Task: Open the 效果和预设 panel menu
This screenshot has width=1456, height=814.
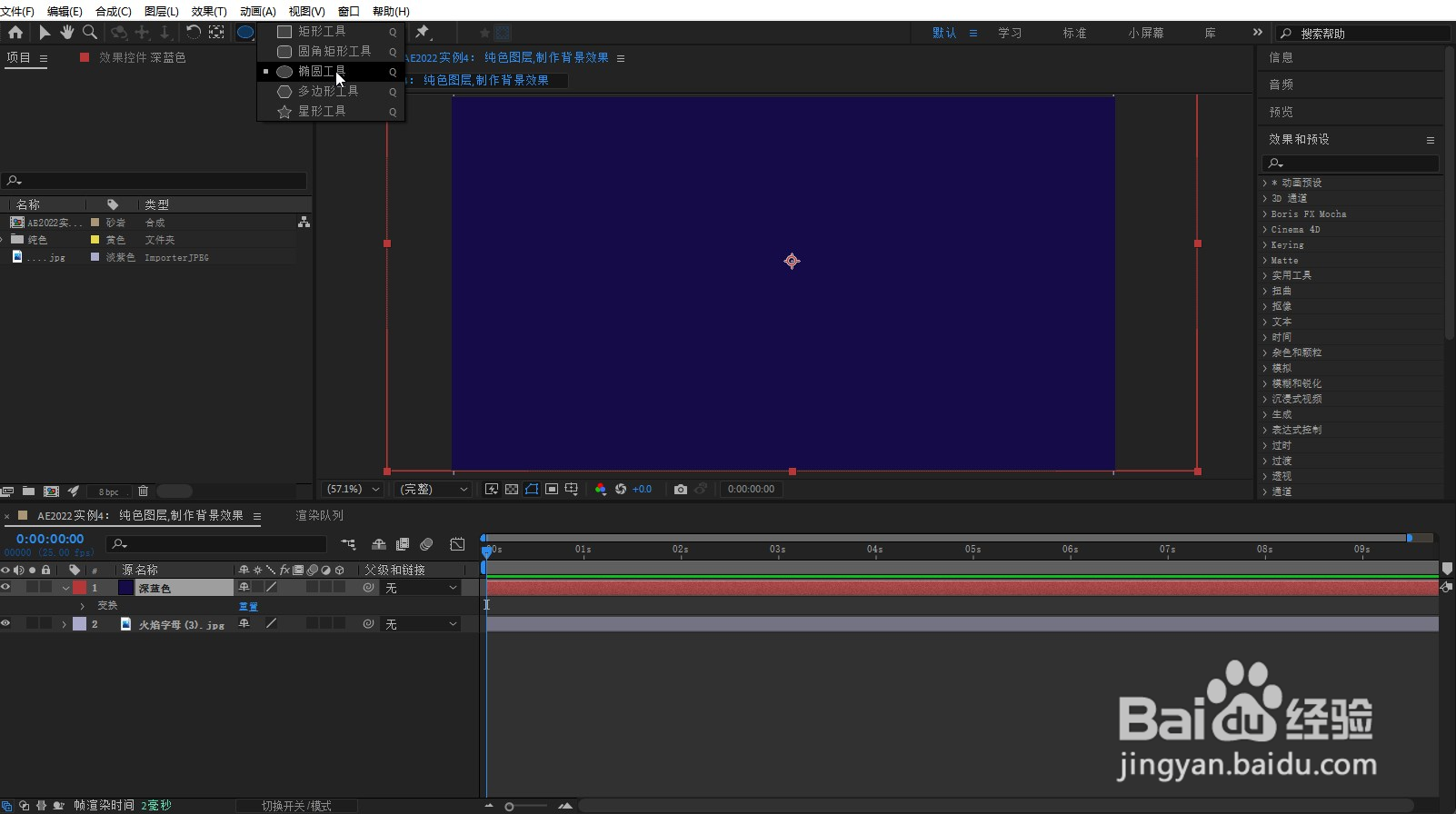Action: point(1430,140)
